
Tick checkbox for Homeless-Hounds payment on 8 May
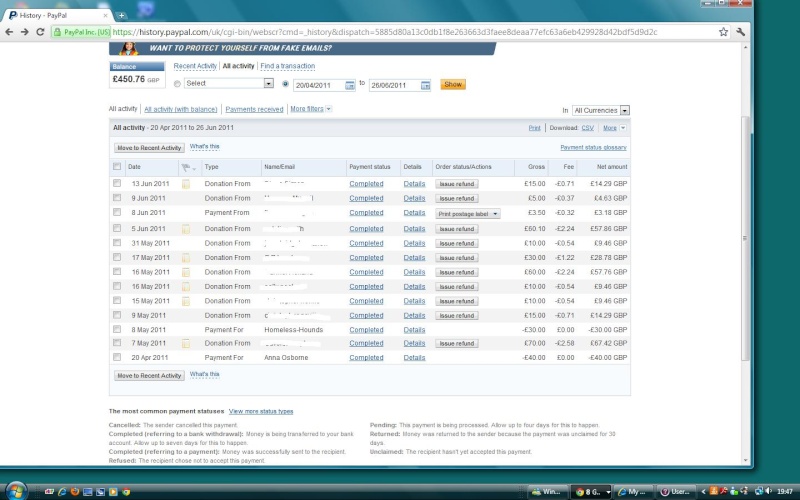coord(117,329)
